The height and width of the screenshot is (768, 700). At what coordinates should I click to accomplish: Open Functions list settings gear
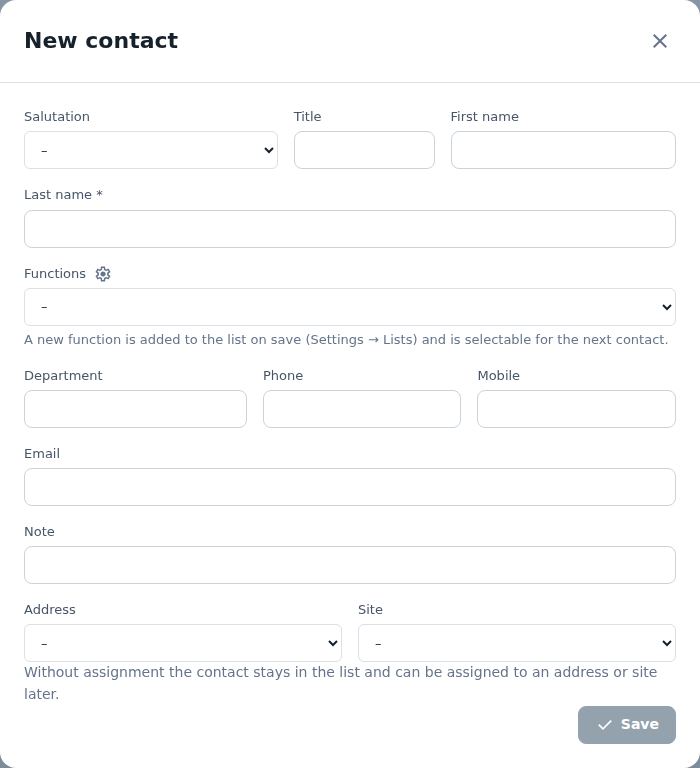(x=103, y=274)
